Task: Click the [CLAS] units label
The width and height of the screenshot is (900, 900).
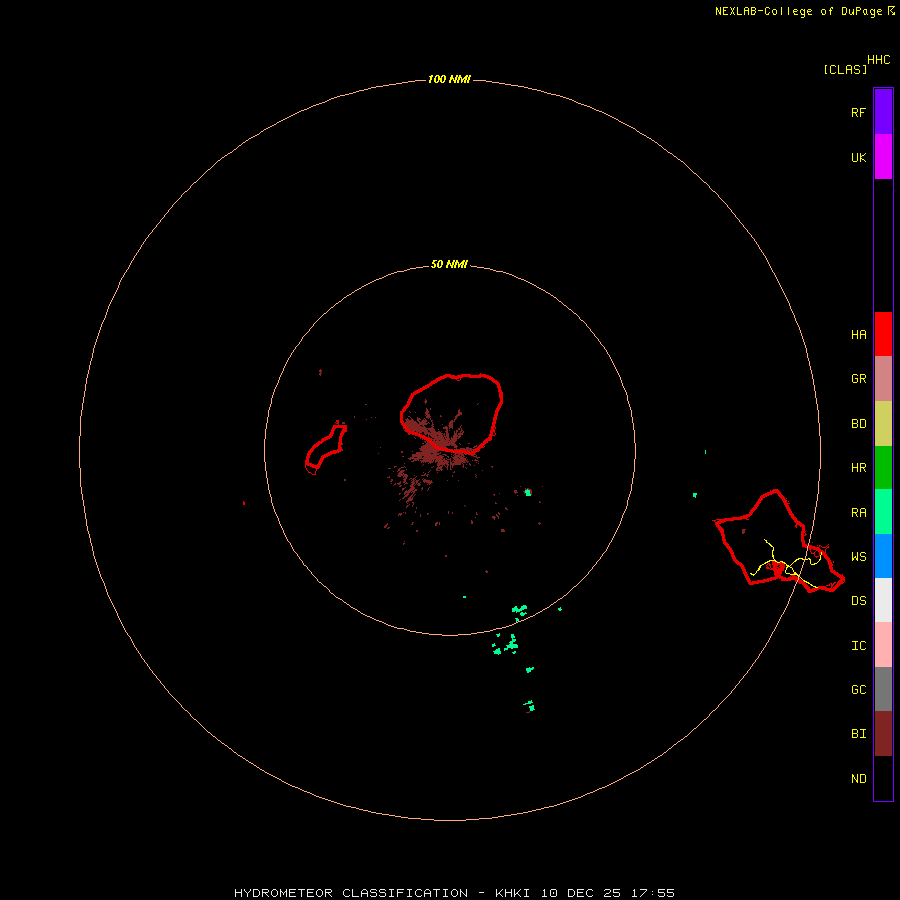Action: [845, 69]
